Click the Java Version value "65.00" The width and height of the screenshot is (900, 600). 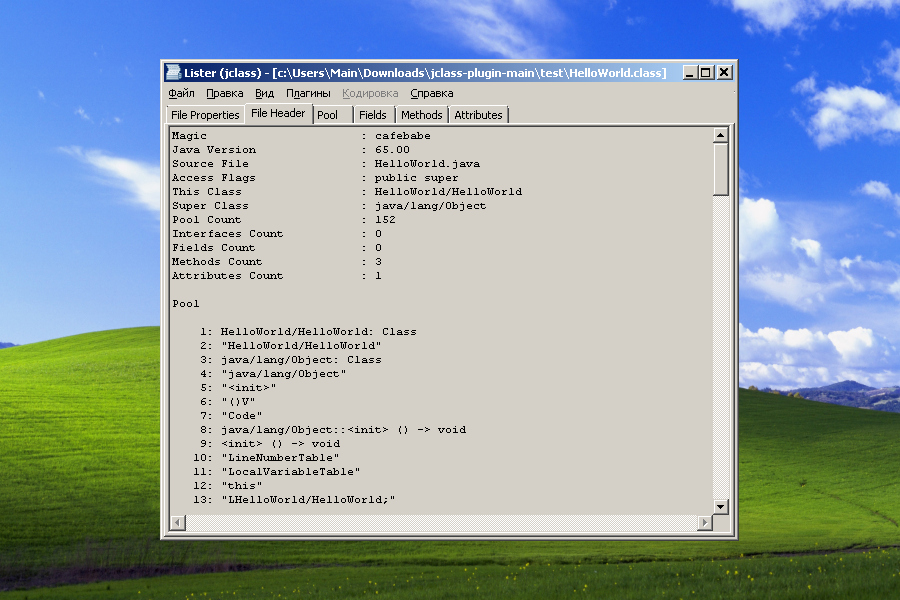point(392,150)
